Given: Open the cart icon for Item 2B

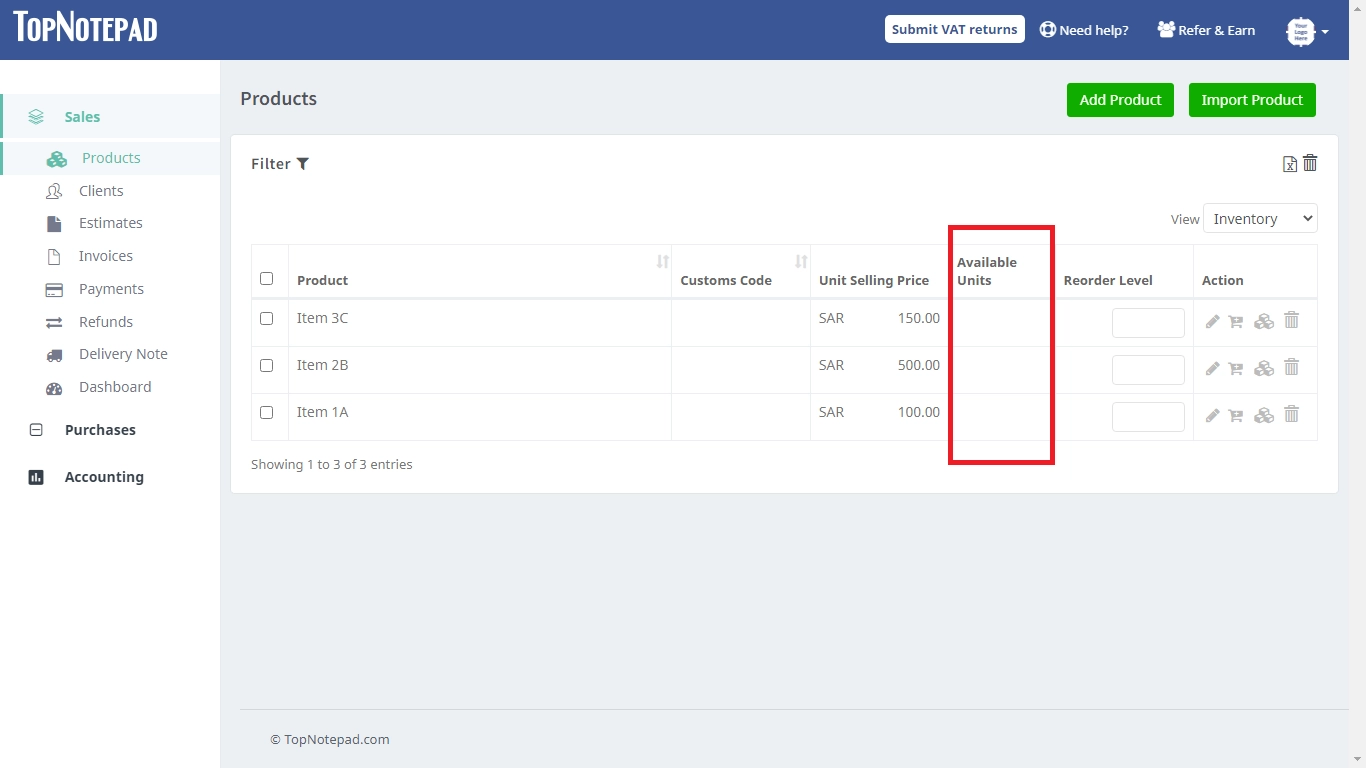Looking at the screenshot, I should pyautogui.click(x=1236, y=368).
